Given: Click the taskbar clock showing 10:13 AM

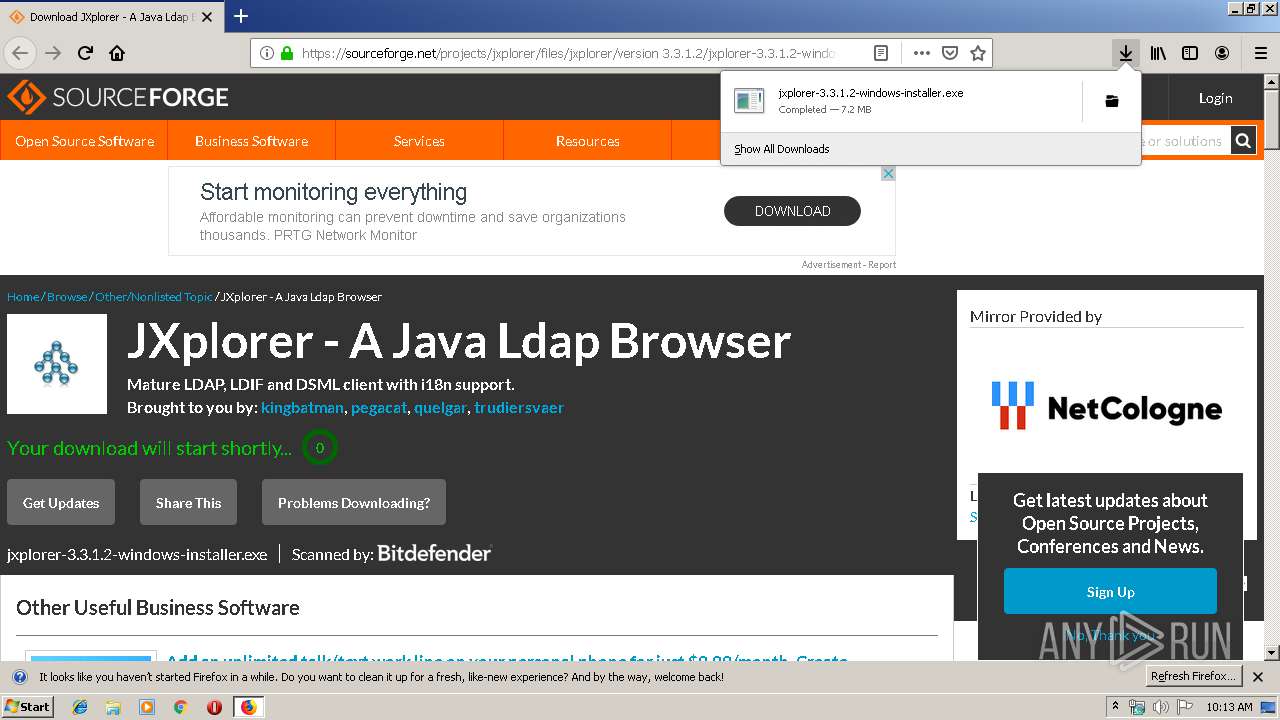Looking at the screenshot, I should pyautogui.click(x=1229, y=707).
